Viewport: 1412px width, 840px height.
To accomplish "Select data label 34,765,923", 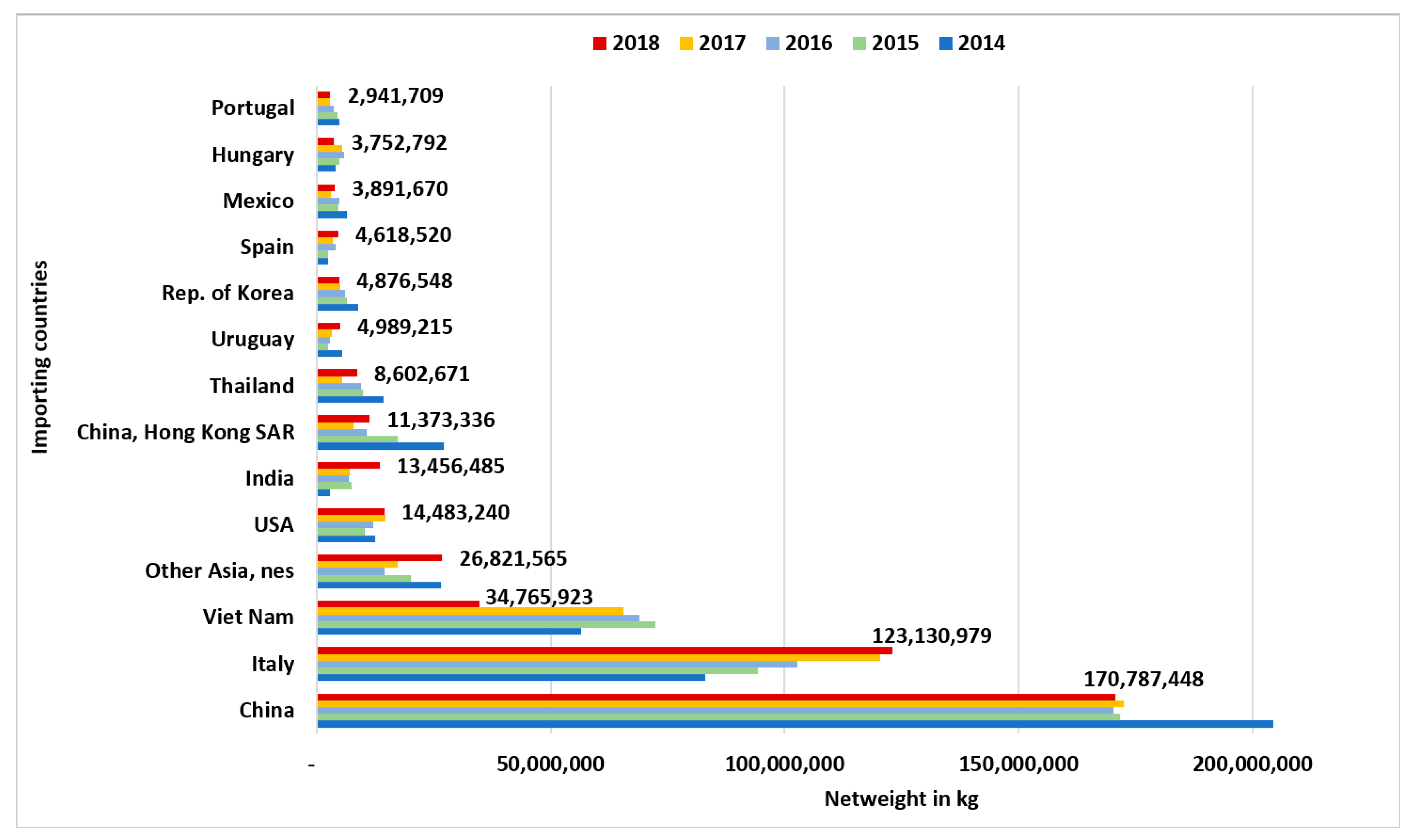I will 539,598.
